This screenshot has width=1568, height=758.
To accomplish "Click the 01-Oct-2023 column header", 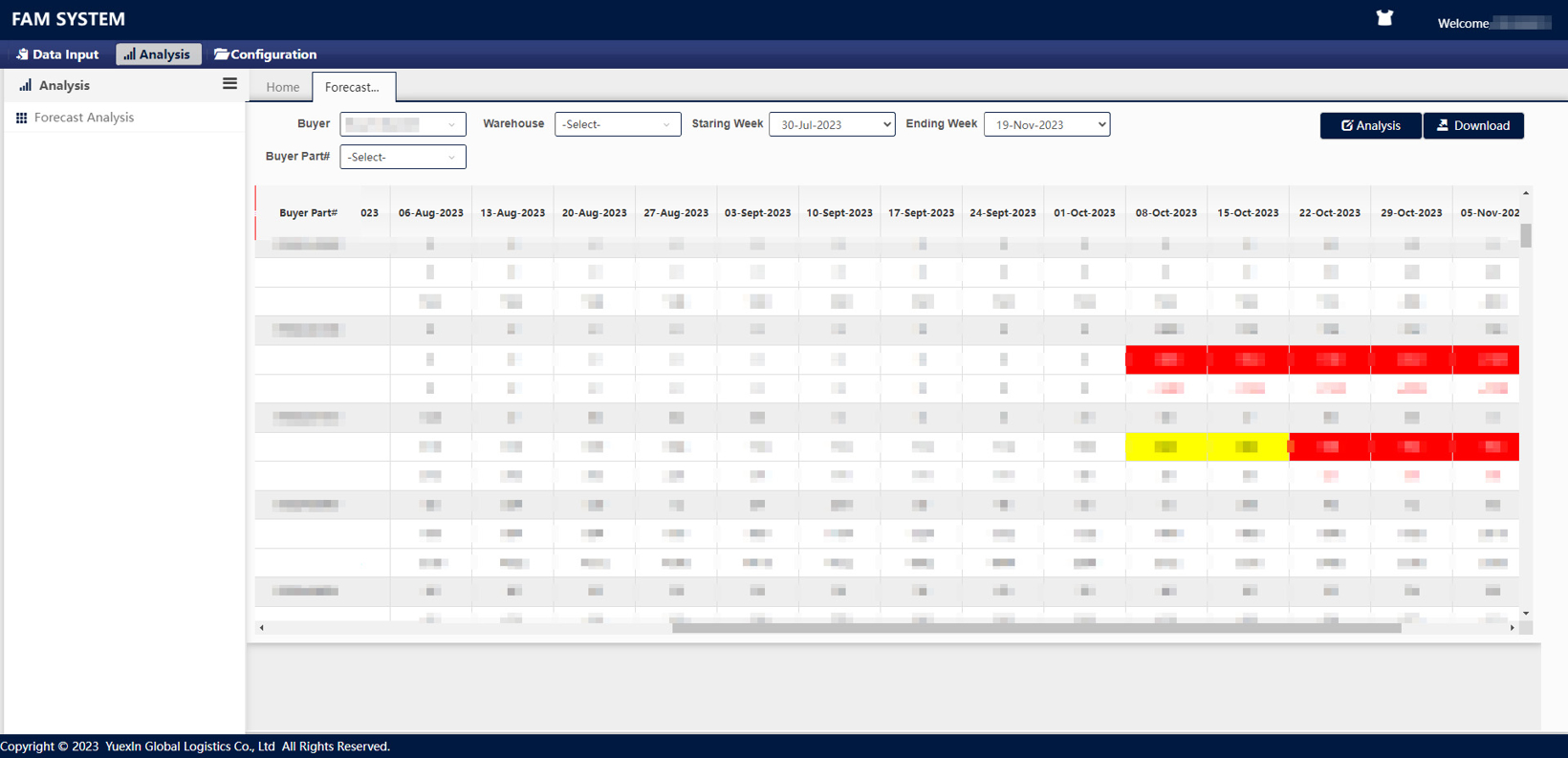I will tap(1084, 213).
